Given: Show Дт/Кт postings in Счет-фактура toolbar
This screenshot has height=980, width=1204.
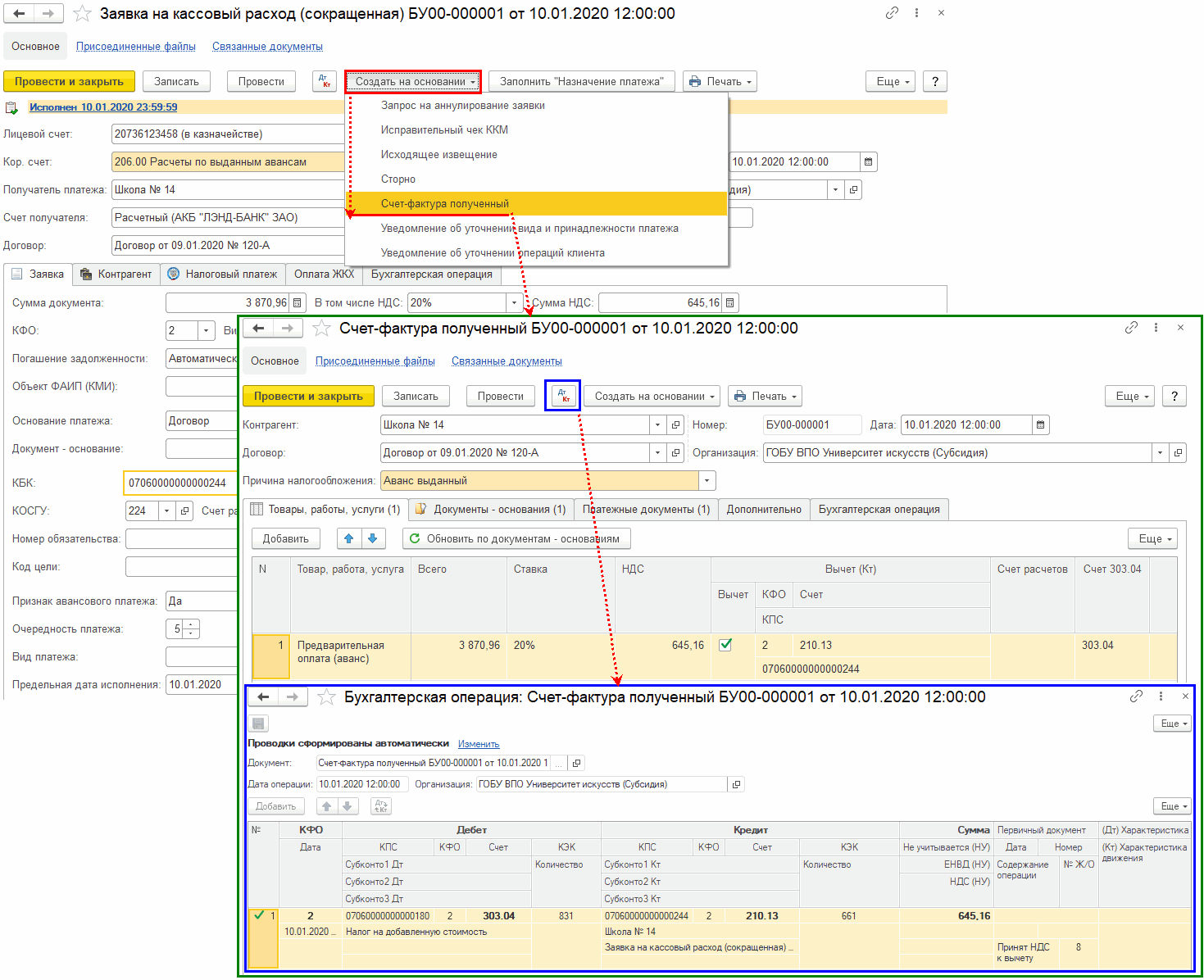Looking at the screenshot, I should [x=563, y=395].
